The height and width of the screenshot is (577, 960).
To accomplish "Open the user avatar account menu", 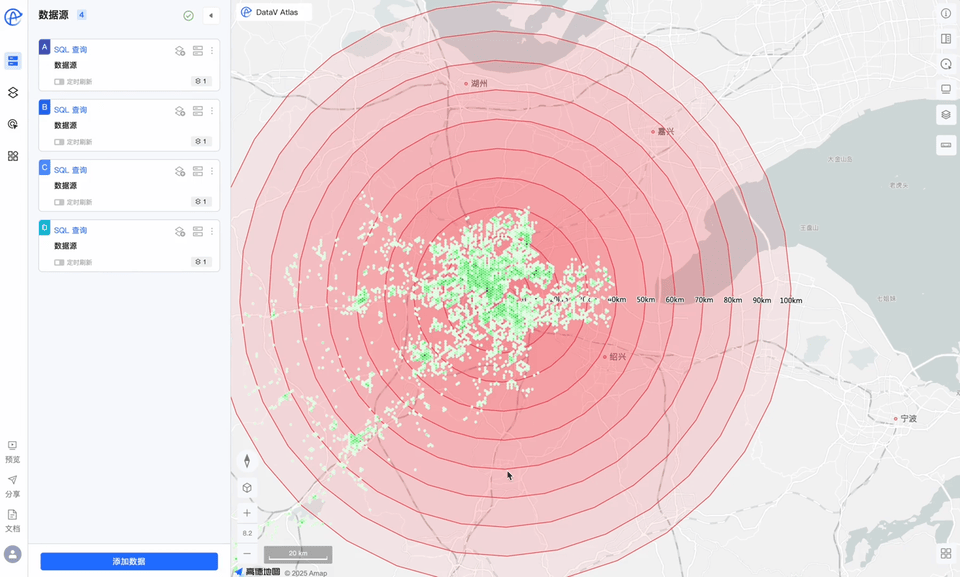I will [13, 554].
